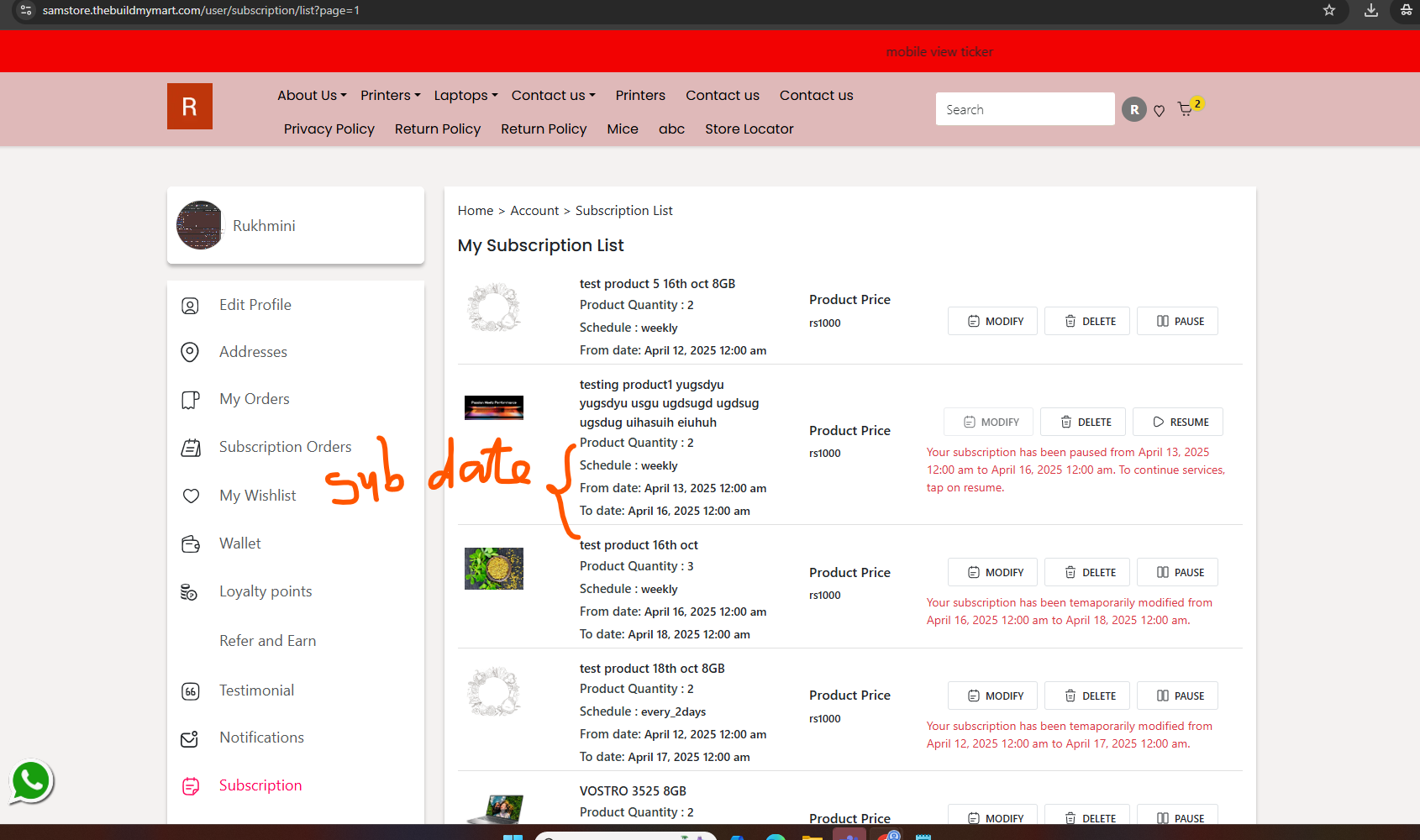This screenshot has height=840, width=1420.
Task: Bookmark this page with the star icon
Action: [1329, 10]
